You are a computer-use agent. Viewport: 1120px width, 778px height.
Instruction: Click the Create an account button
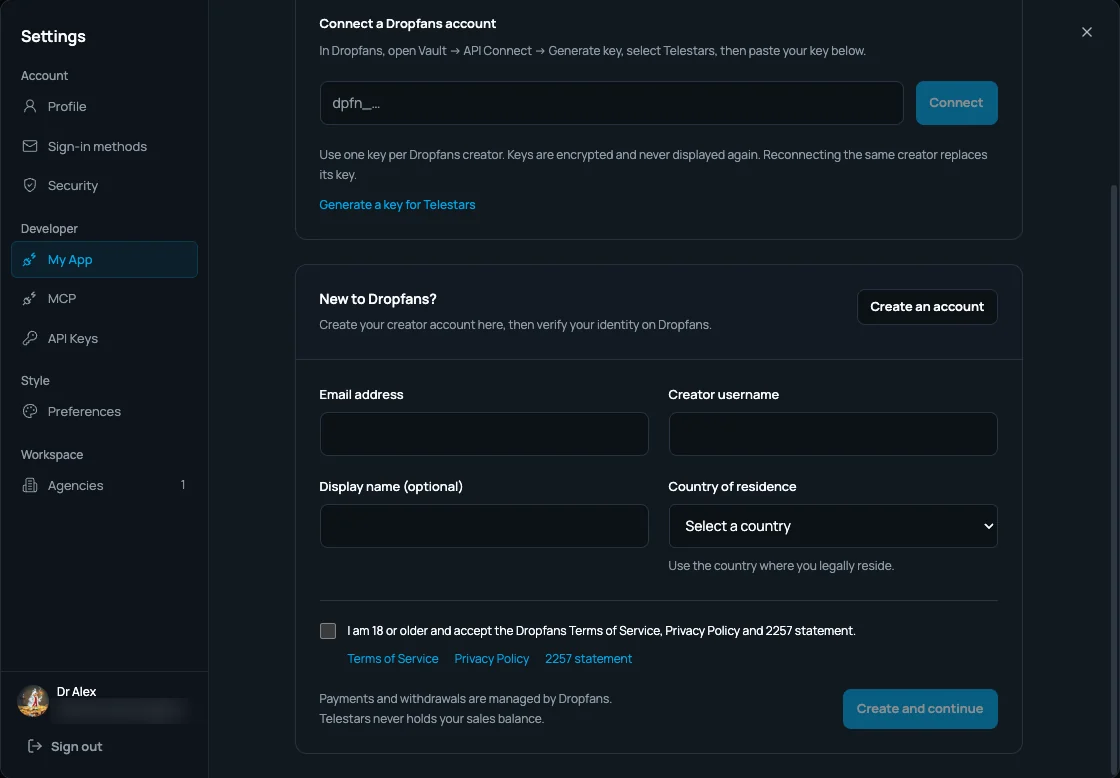927,306
